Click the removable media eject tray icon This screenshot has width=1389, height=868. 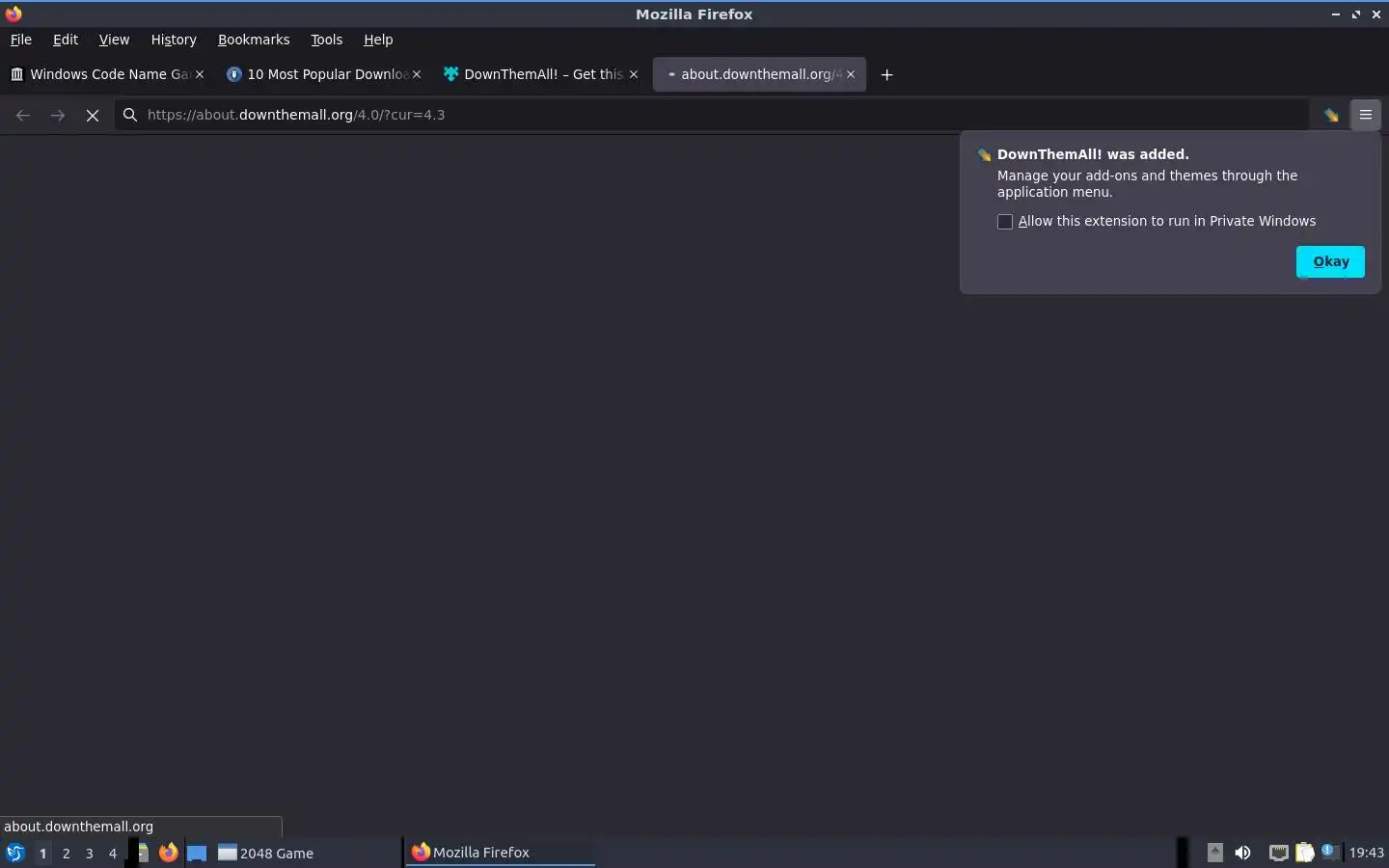(x=1215, y=853)
